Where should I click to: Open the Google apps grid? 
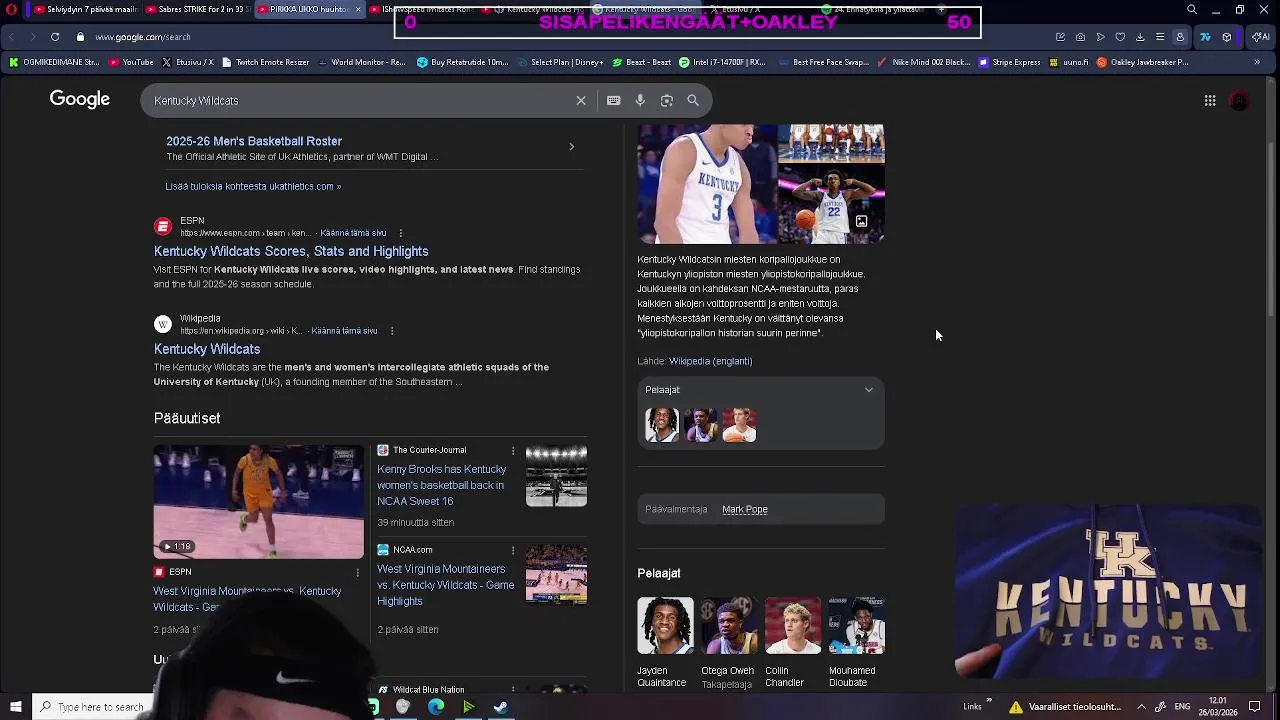(1210, 100)
